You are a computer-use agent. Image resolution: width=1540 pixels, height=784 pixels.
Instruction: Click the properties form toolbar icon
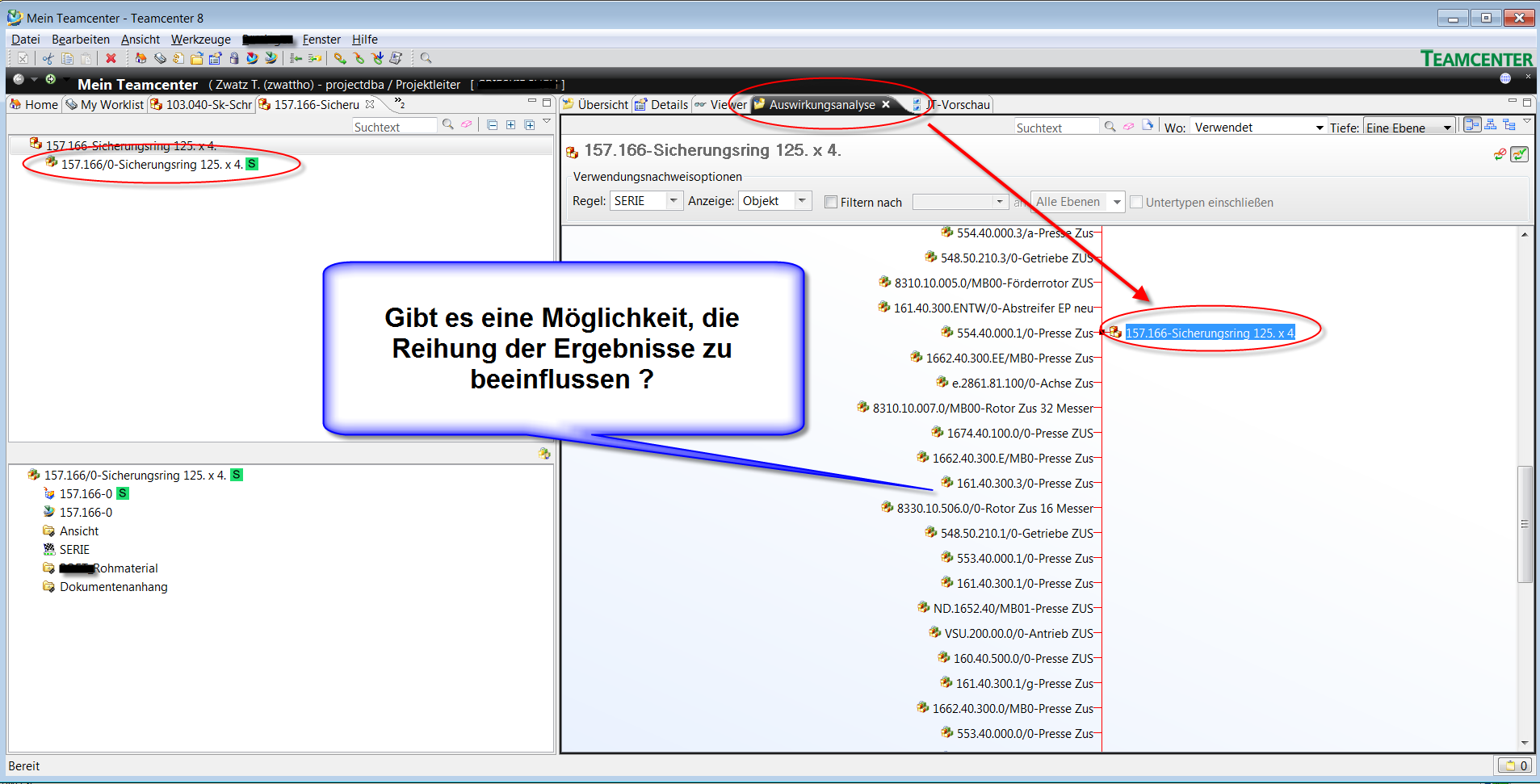pos(215,58)
